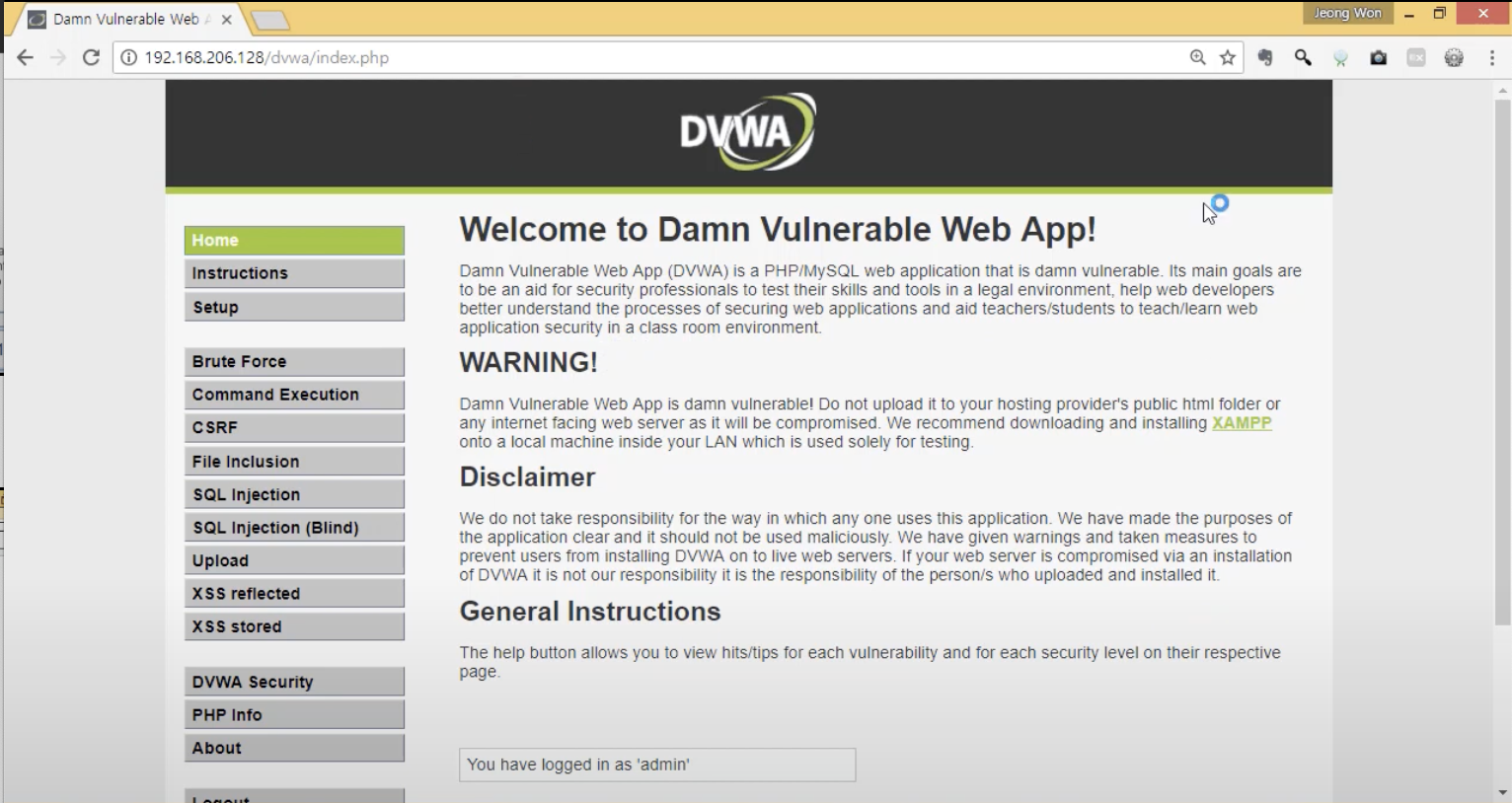Open the File Inclusion page

pos(294,461)
